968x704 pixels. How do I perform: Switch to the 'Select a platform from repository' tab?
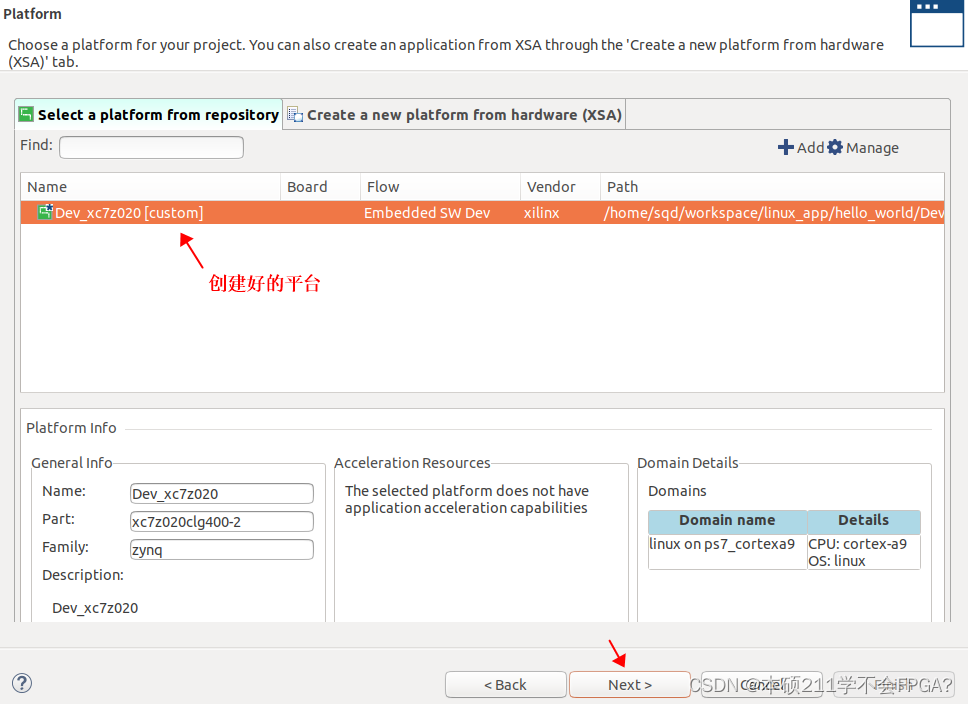click(x=147, y=113)
